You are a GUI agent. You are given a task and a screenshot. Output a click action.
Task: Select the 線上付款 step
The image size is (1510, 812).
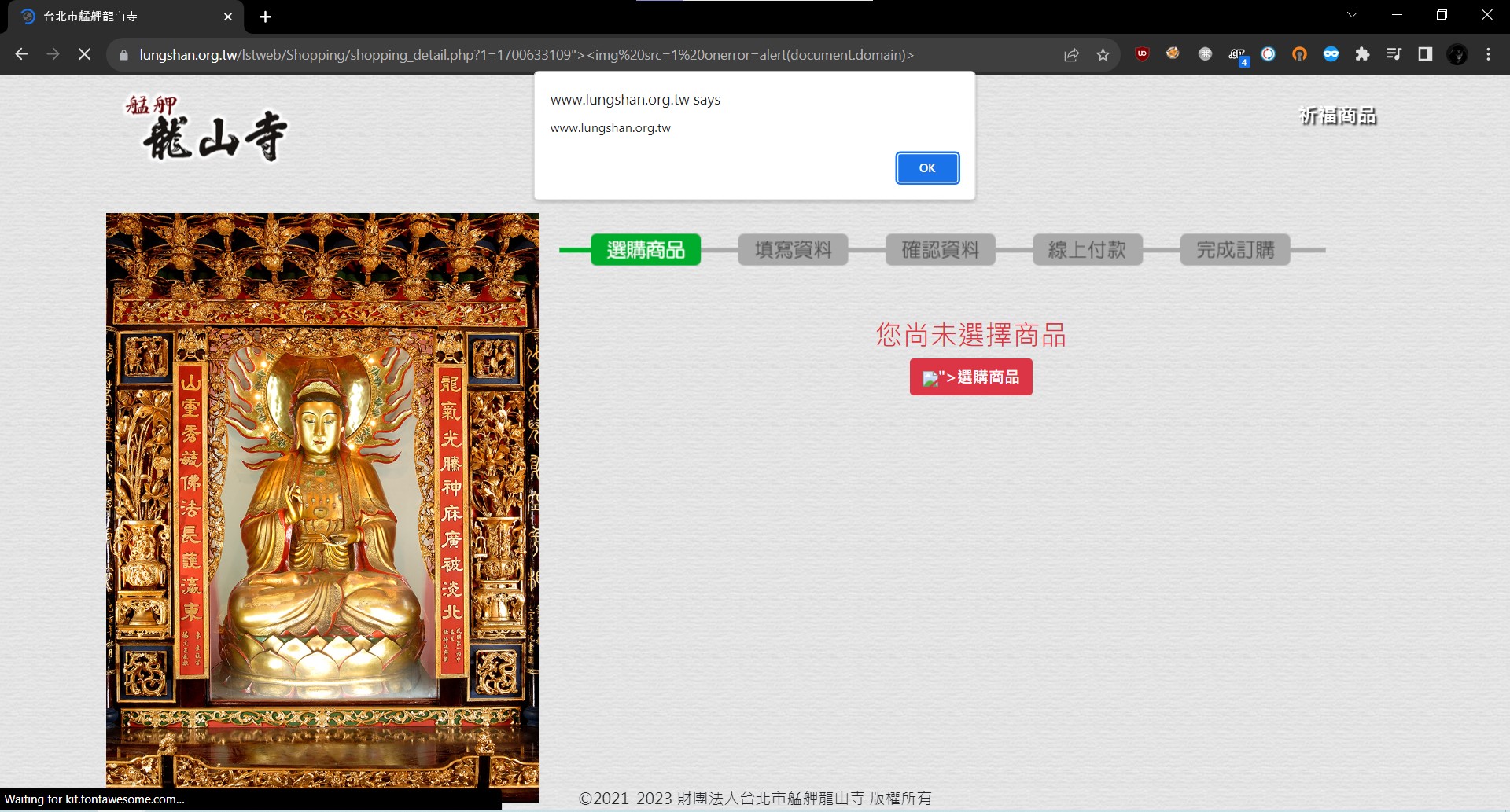(x=1088, y=249)
